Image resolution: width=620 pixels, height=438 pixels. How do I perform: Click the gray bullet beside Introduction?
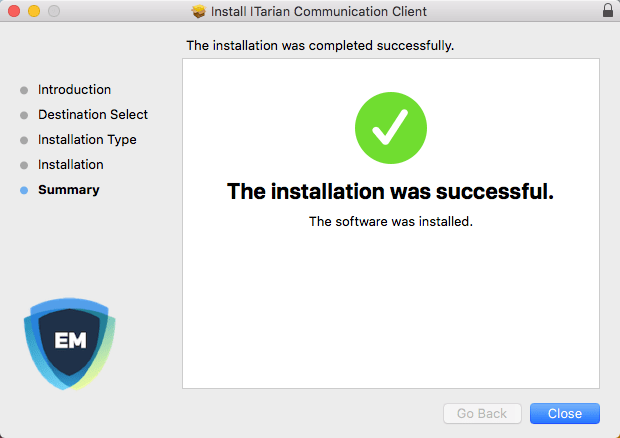click(24, 90)
